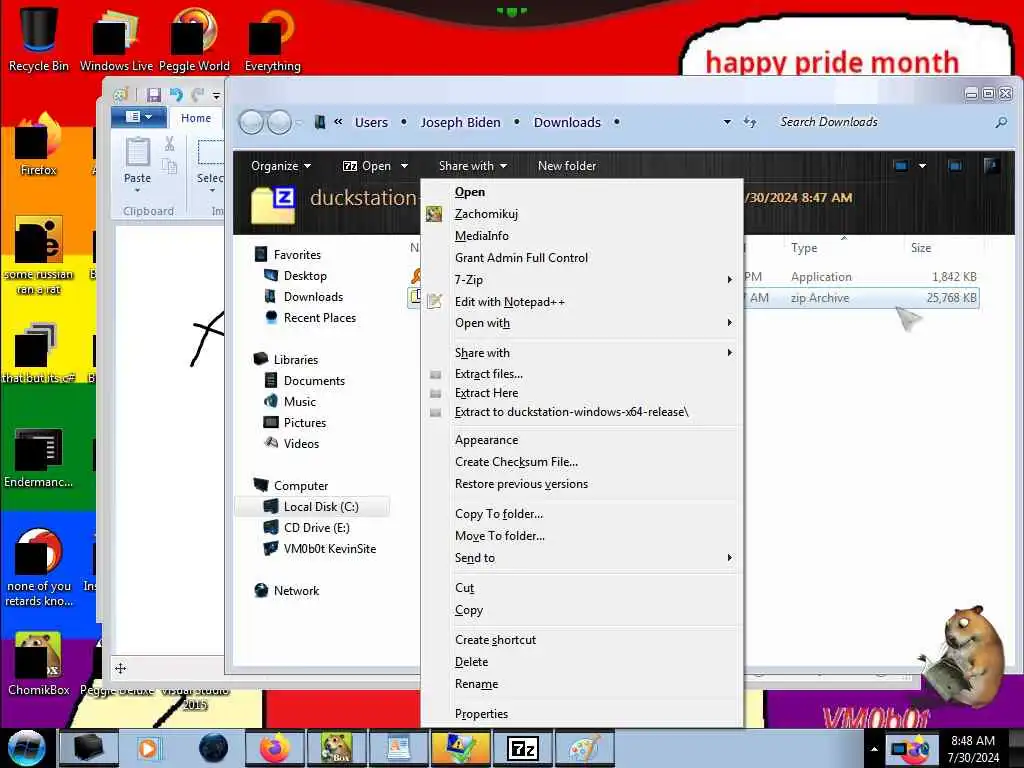Open the Firefox desktop shortcut
This screenshot has height=768, width=1024.
39,145
